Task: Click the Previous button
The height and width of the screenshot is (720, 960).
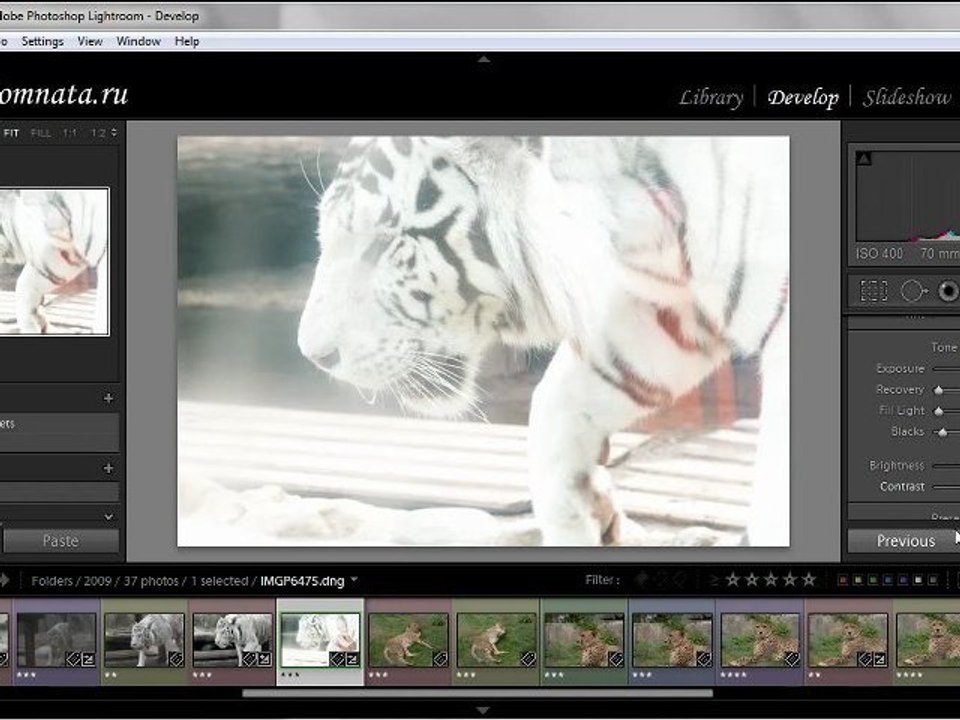Action: (904, 541)
